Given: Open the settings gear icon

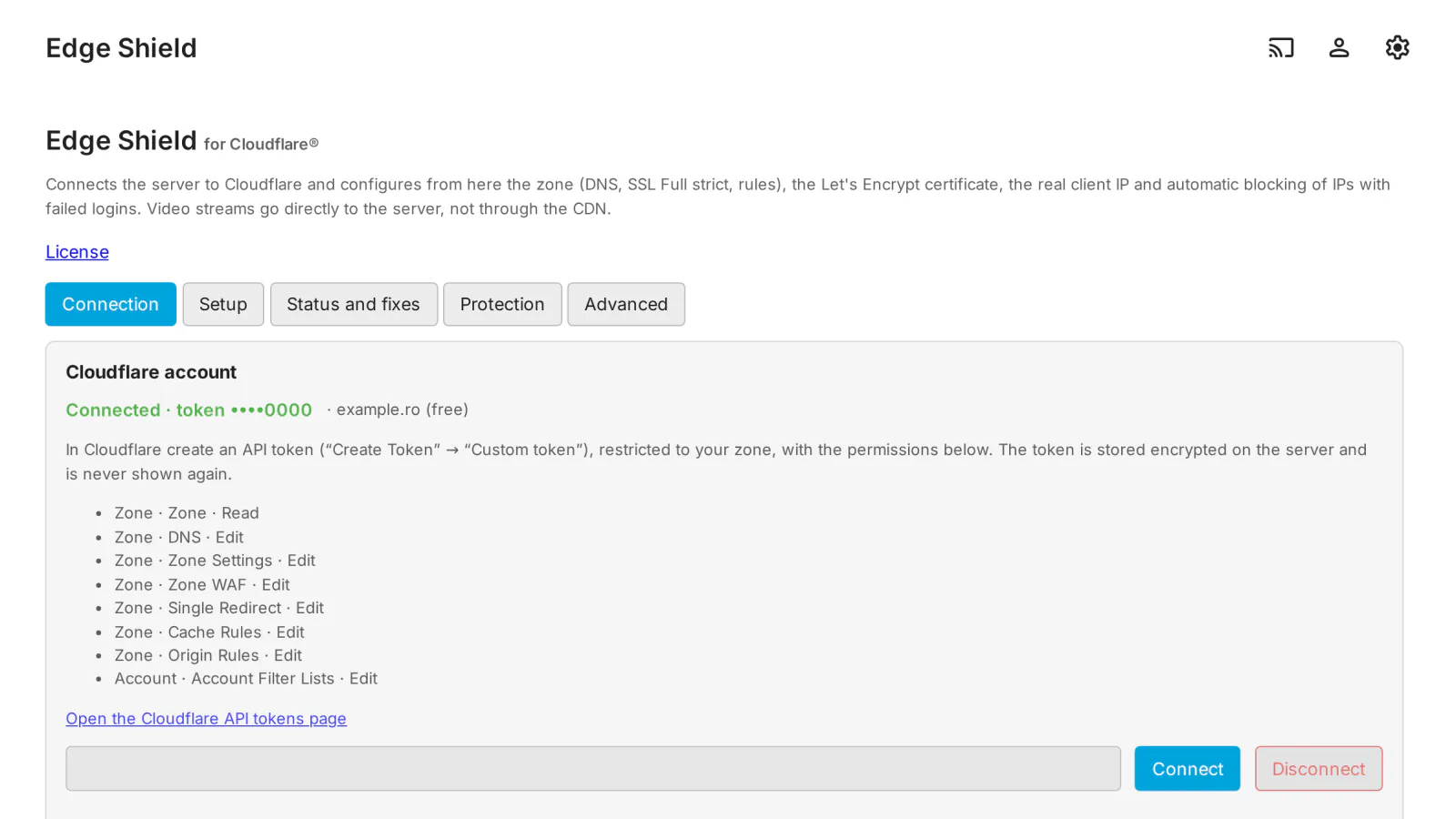Looking at the screenshot, I should tap(1397, 47).
